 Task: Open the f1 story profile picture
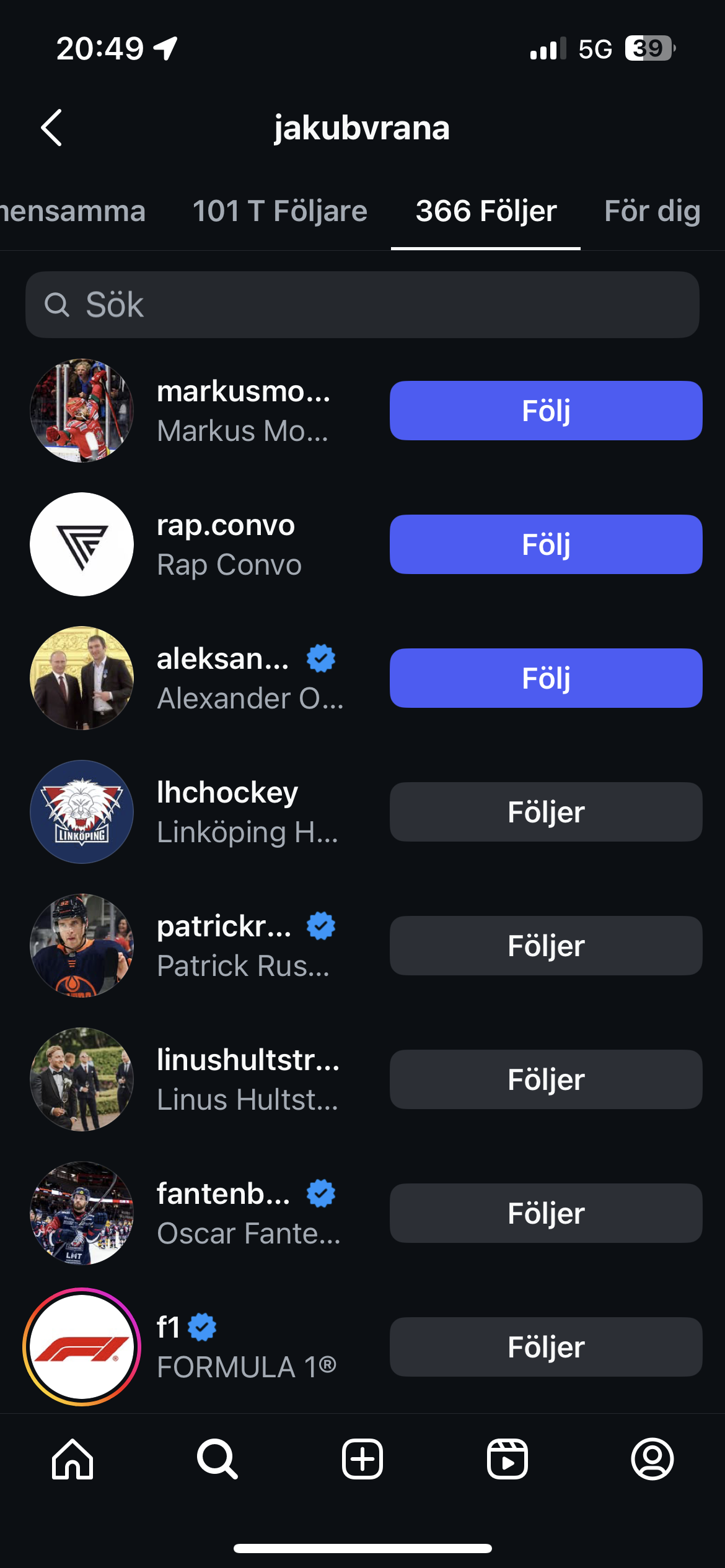pyautogui.click(x=82, y=1347)
